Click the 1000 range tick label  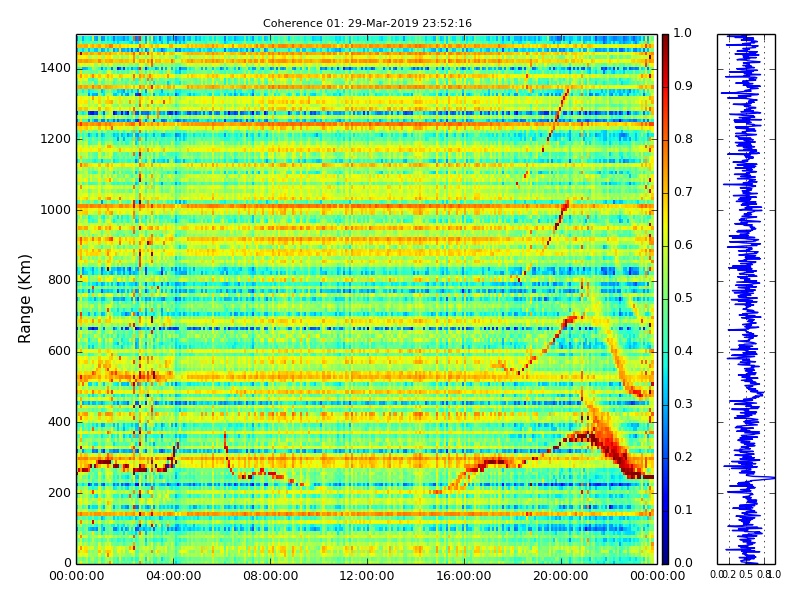point(55,210)
